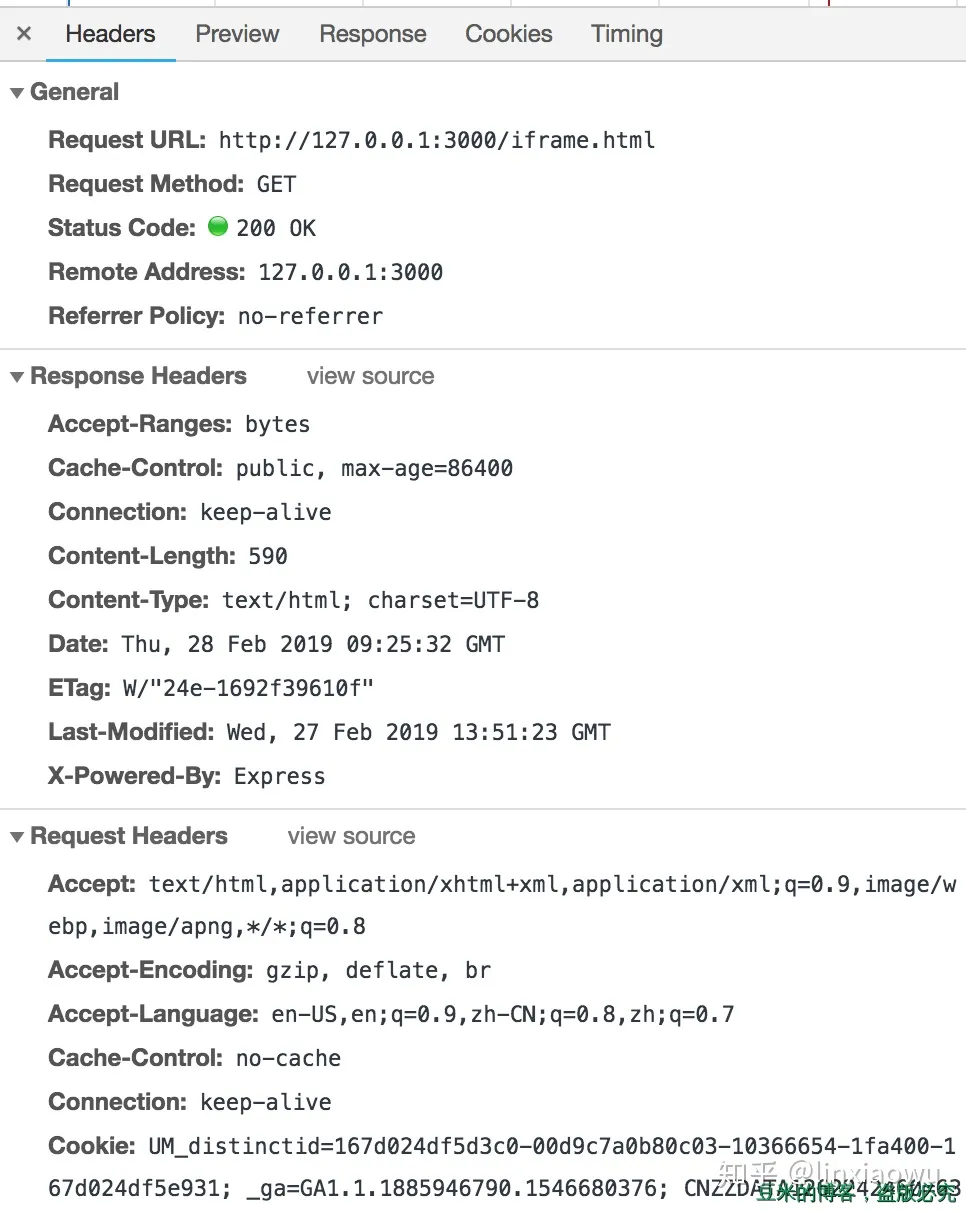This screenshot has width=966, height=1212.
Task: Click the Referrer Policy no-referrer value
Action: click(x=310, y=316)
